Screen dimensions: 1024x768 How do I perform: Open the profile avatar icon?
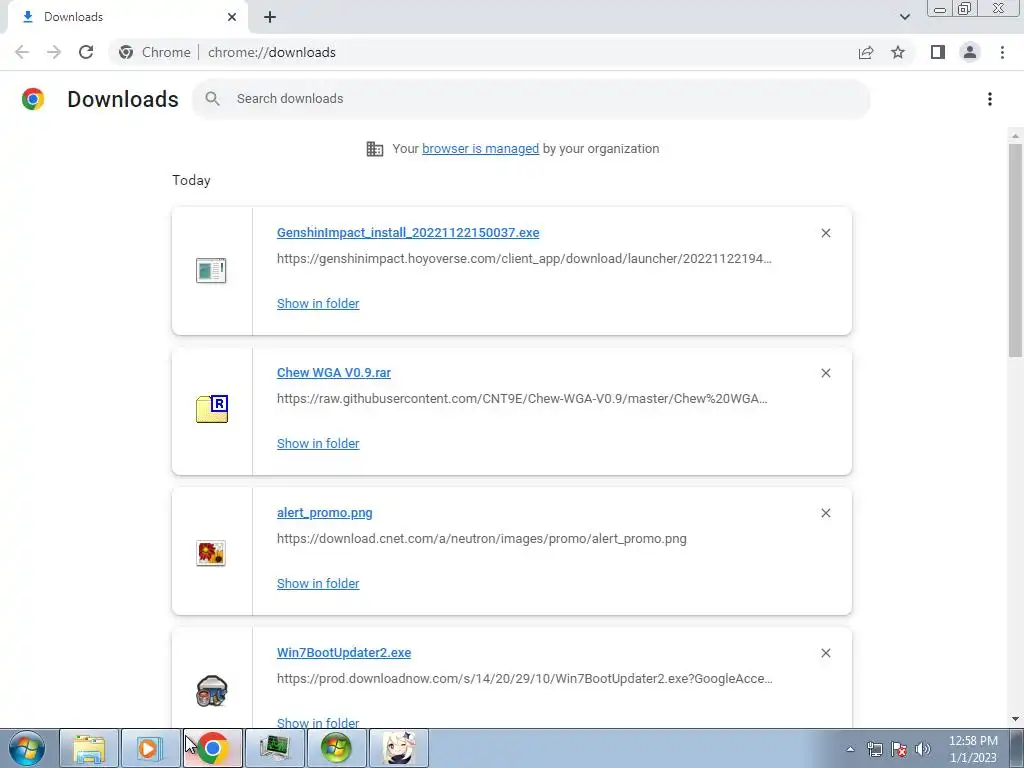[x=970, y=52]
